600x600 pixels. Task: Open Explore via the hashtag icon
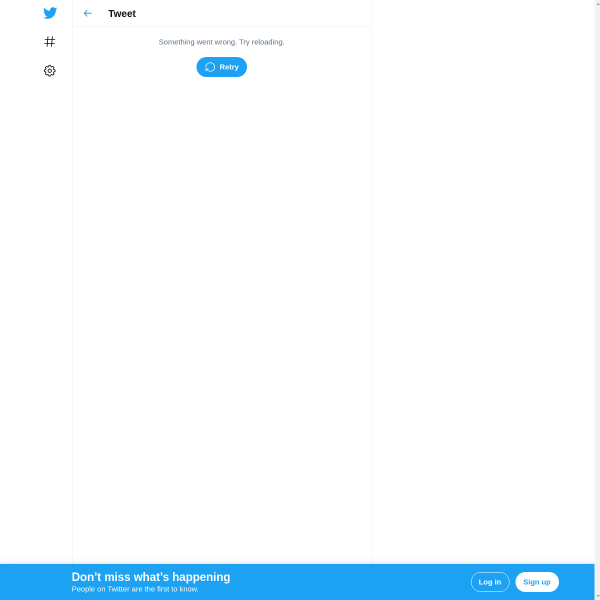pos(50,41)
